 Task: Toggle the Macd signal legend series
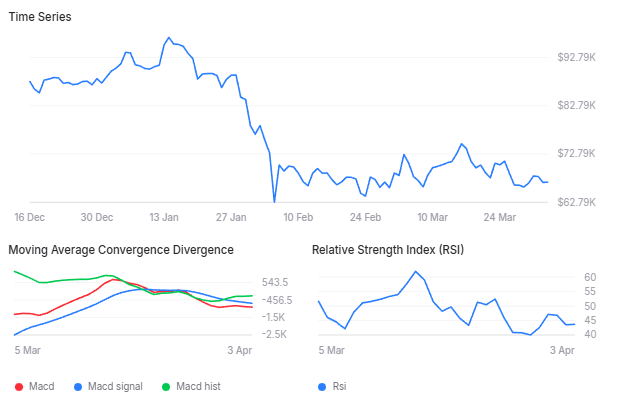[x=115, y=386]
